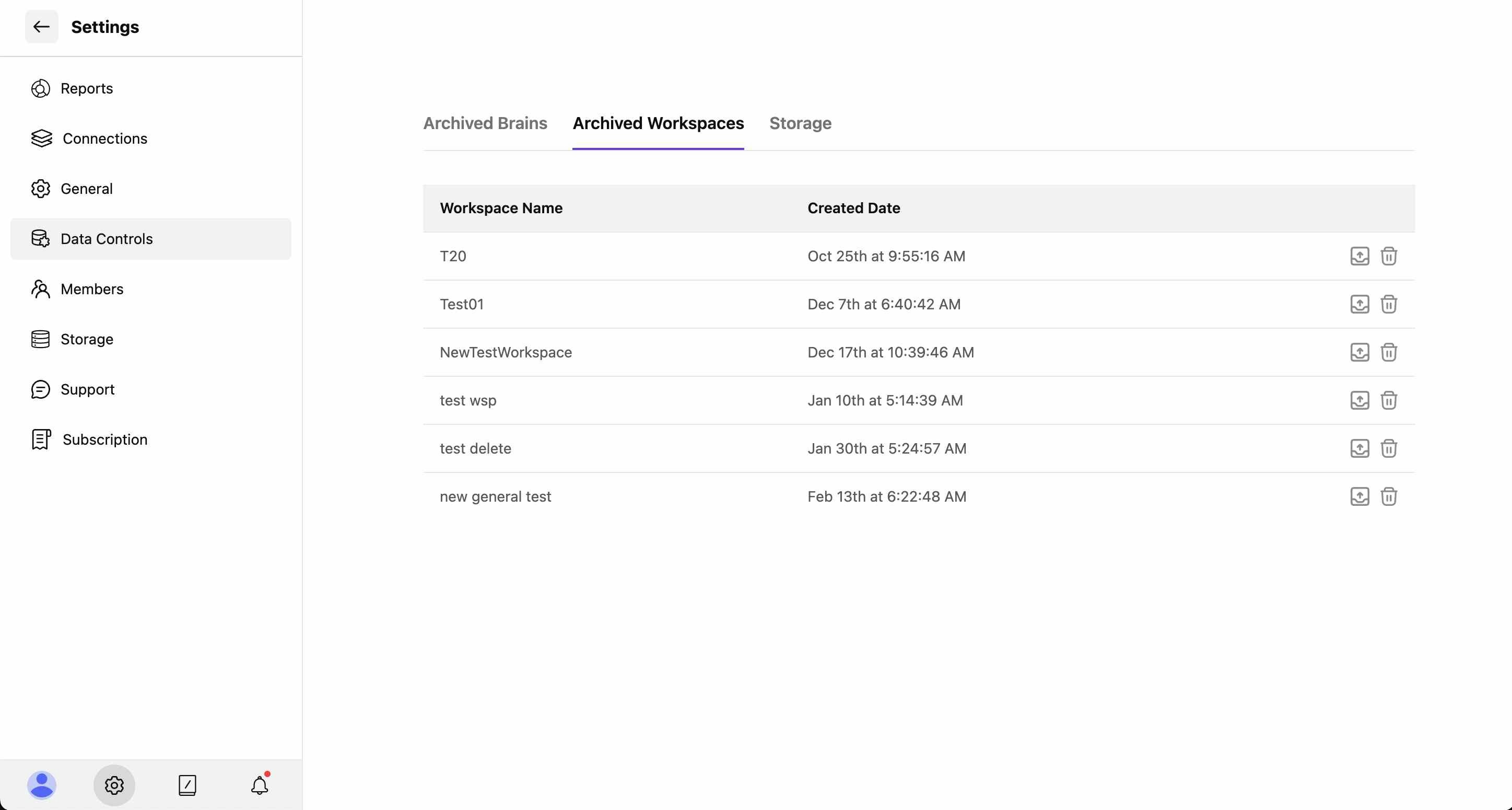Open the notebook icon in bottom bar

[x=187, y=785]
